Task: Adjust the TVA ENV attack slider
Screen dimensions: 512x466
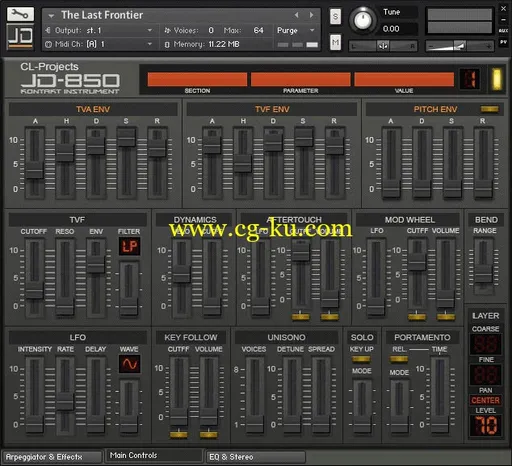Action: point(35,170)
